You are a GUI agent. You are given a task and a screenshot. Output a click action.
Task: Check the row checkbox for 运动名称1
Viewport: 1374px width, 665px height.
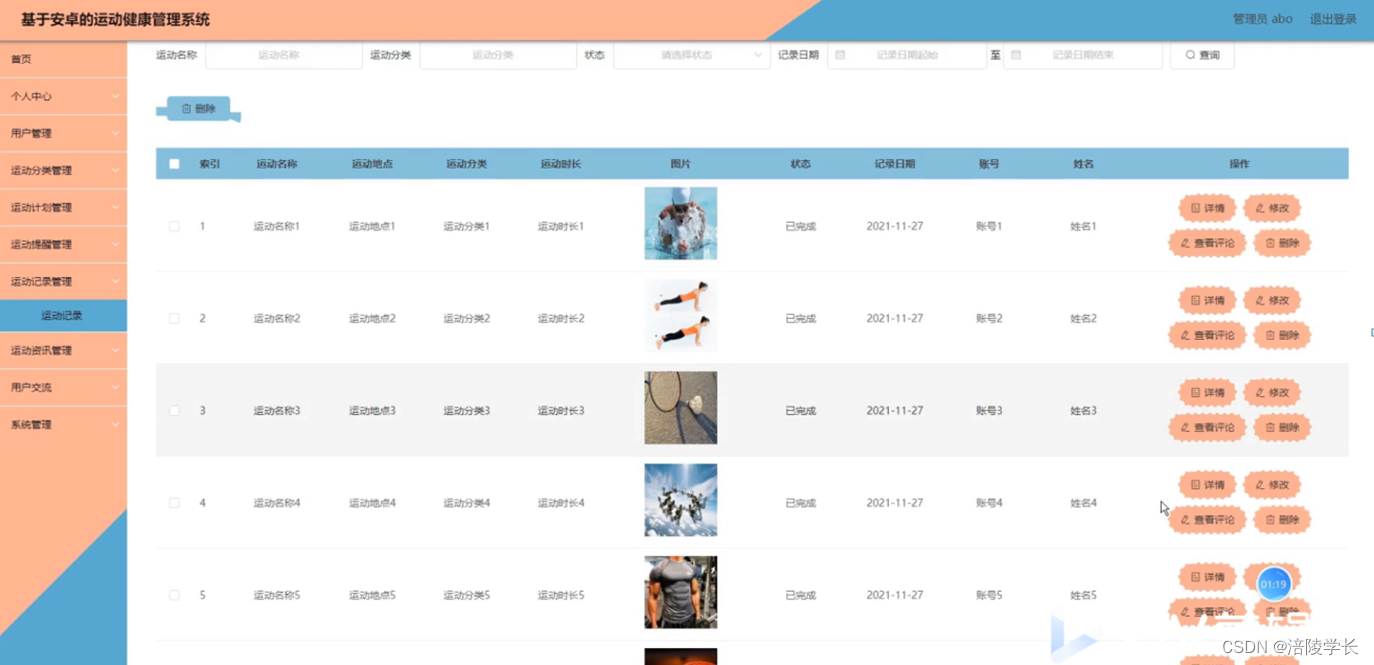[x=174, y=226]
